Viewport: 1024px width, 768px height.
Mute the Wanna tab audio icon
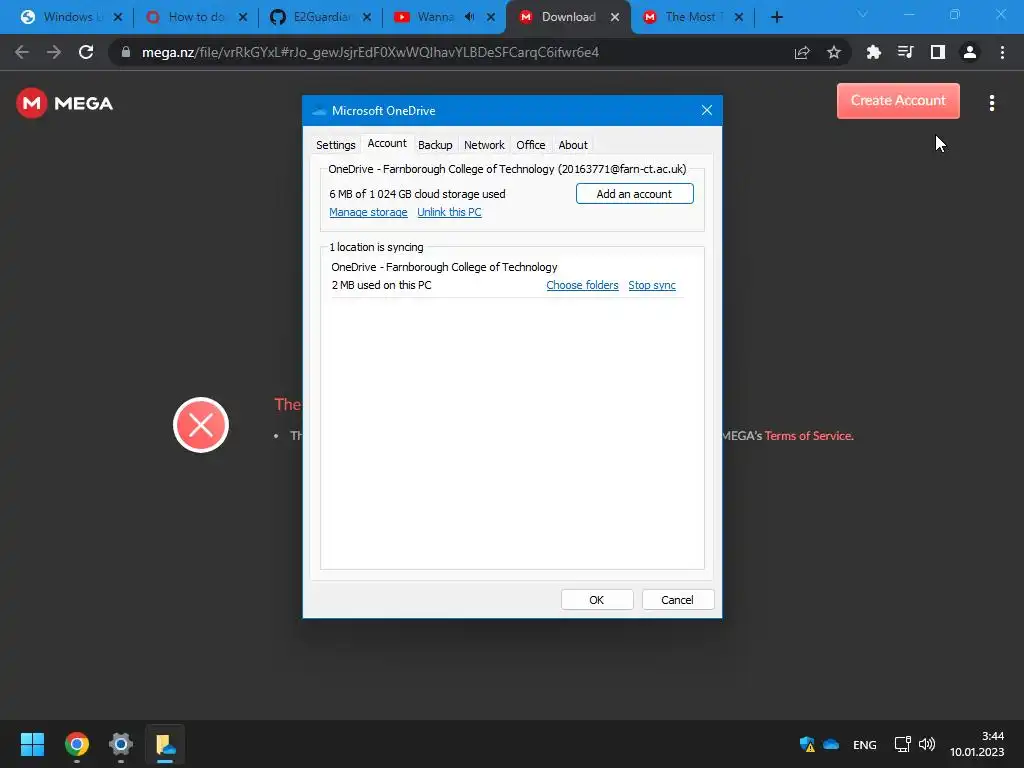coord(470,17)
